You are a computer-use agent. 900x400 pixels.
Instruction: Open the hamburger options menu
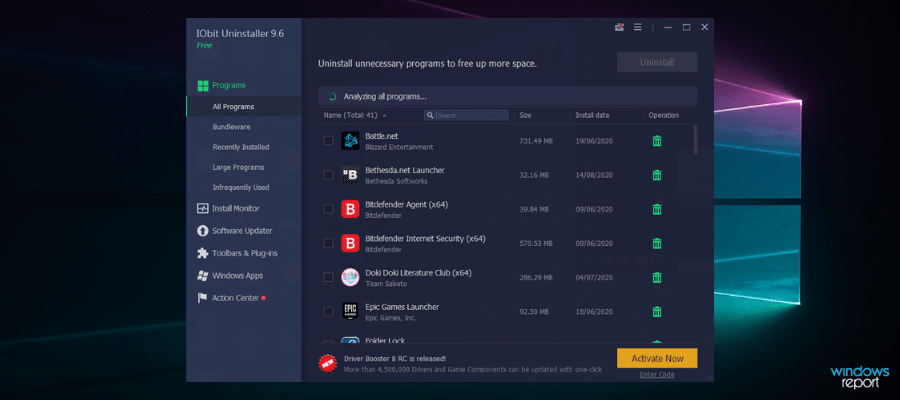tap(637, 27)
